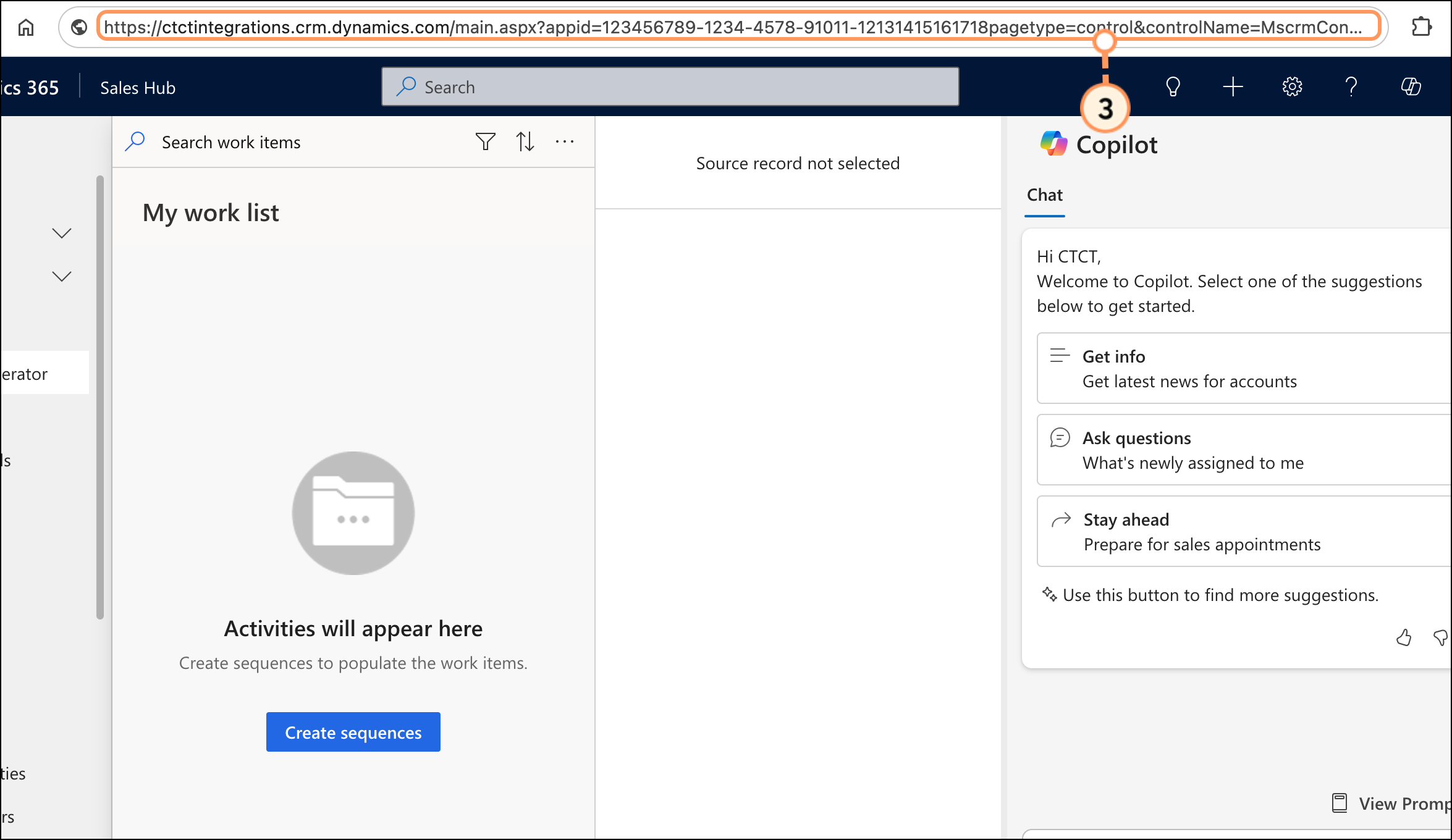
Task: Open the lightbulb assistant icon
Action: pos(1173,87)
